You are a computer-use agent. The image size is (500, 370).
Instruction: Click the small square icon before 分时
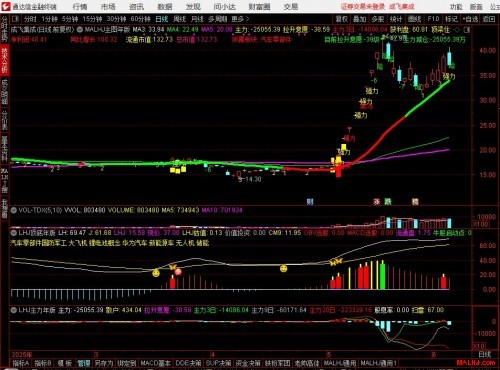(x=16, y=19)
